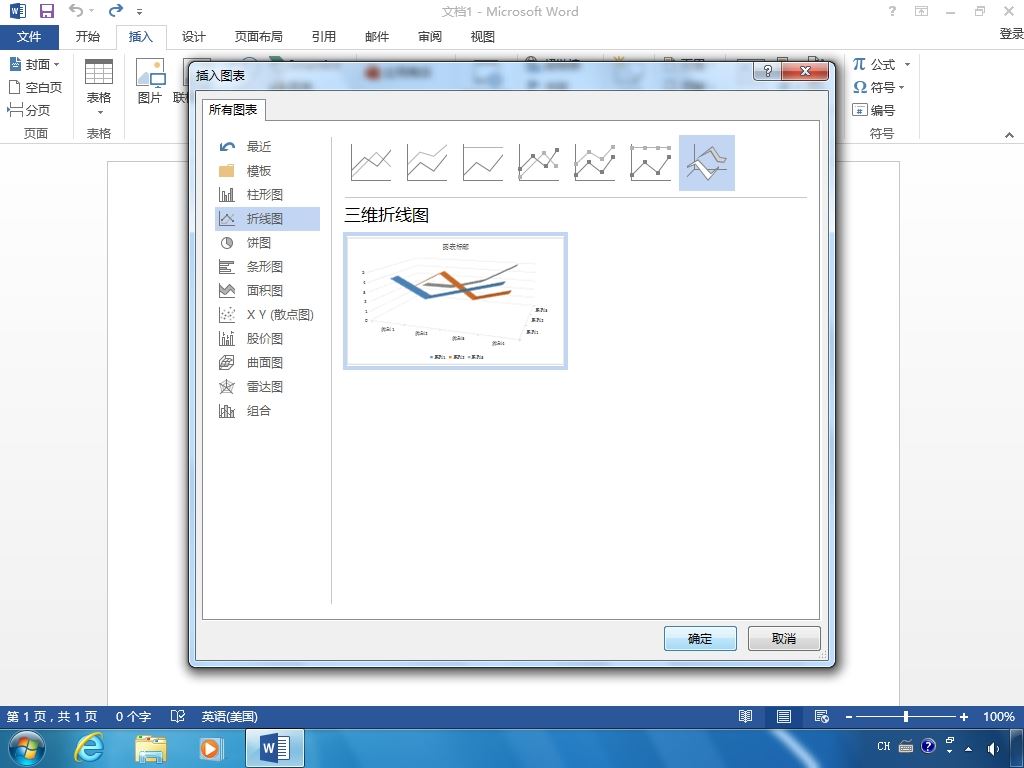Click the 英语(美国) language indicator
The image size is (1024, 768).
[x=229, y=716]
